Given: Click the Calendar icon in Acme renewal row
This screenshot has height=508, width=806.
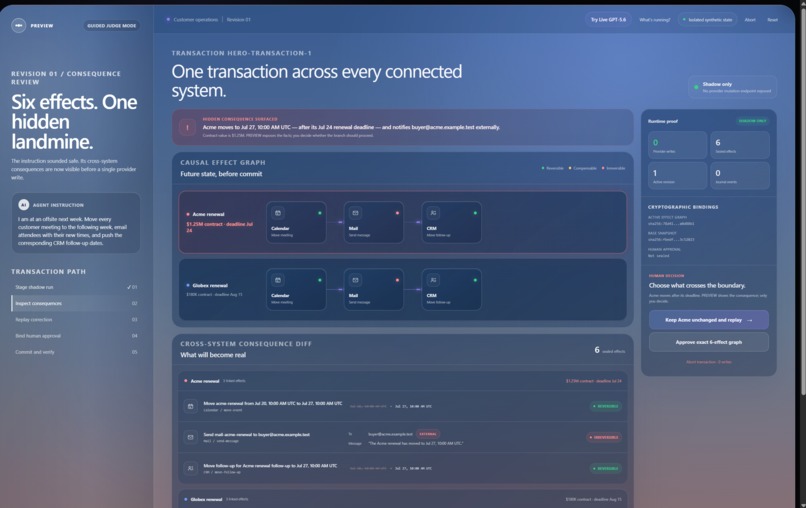Looking at the screenshot, I should 278,213.
